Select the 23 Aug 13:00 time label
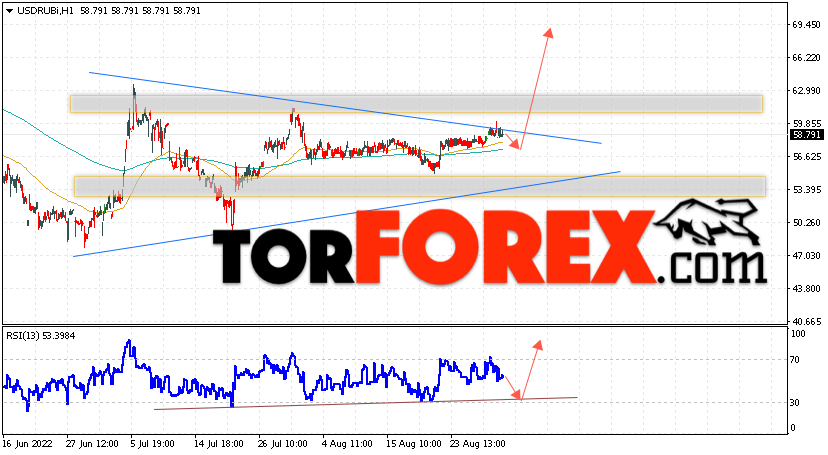 pos(477,444)
